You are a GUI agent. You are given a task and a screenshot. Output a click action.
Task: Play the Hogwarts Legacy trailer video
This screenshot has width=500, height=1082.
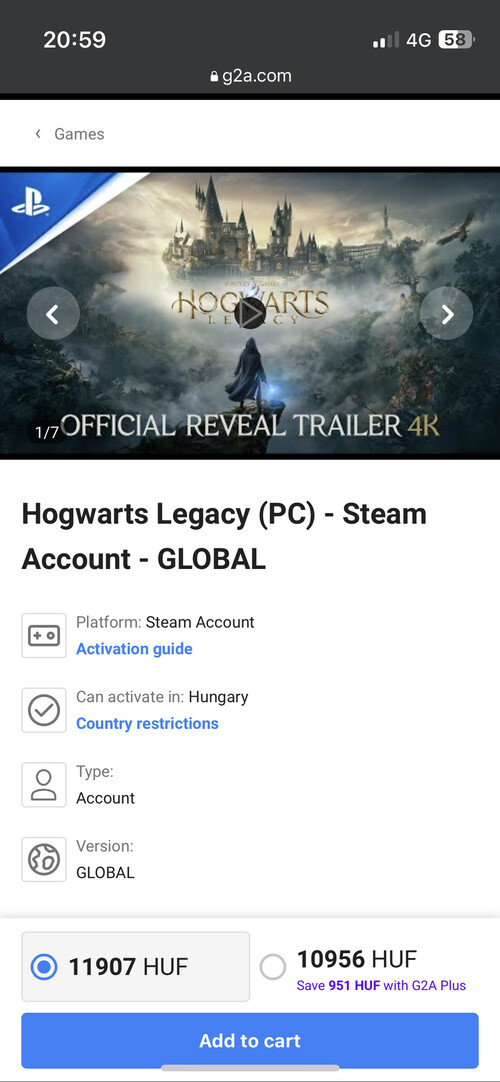click(x=250, y=313)
